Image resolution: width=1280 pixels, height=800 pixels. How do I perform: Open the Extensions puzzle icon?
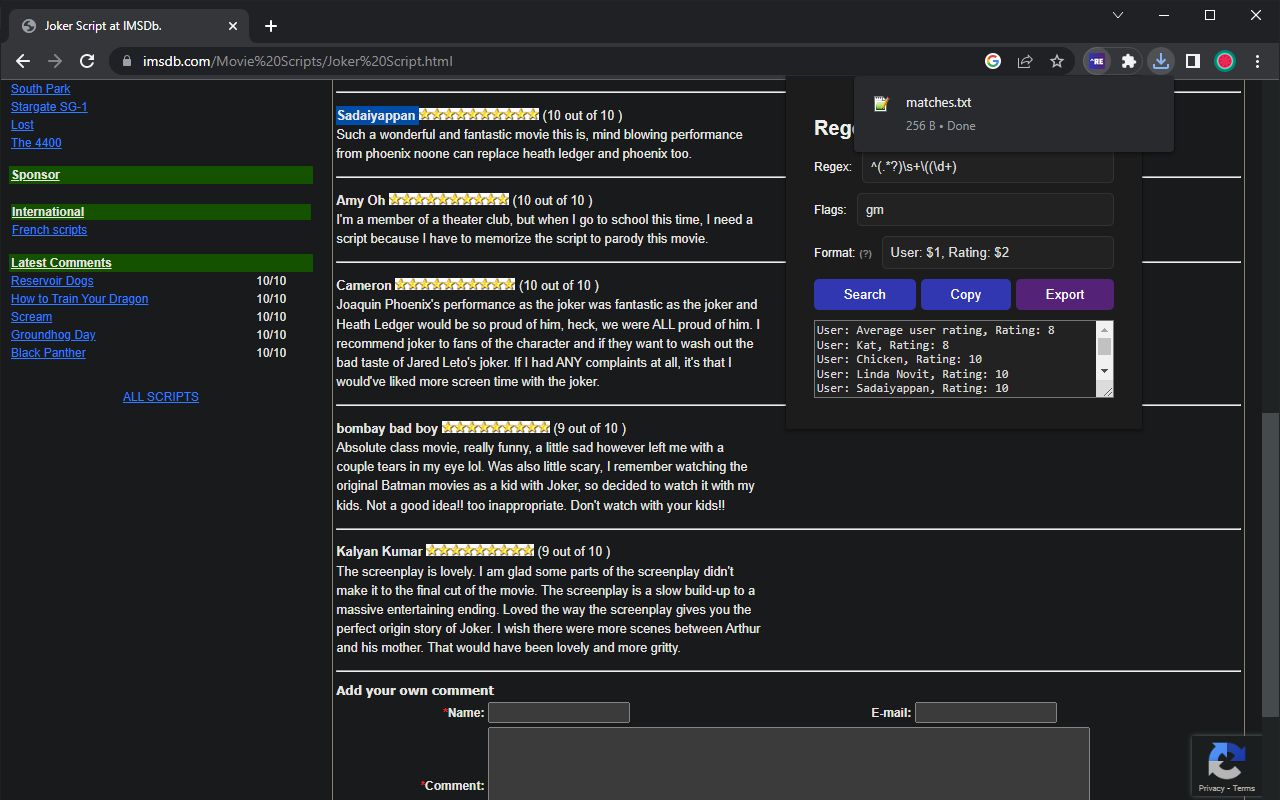1129,61
